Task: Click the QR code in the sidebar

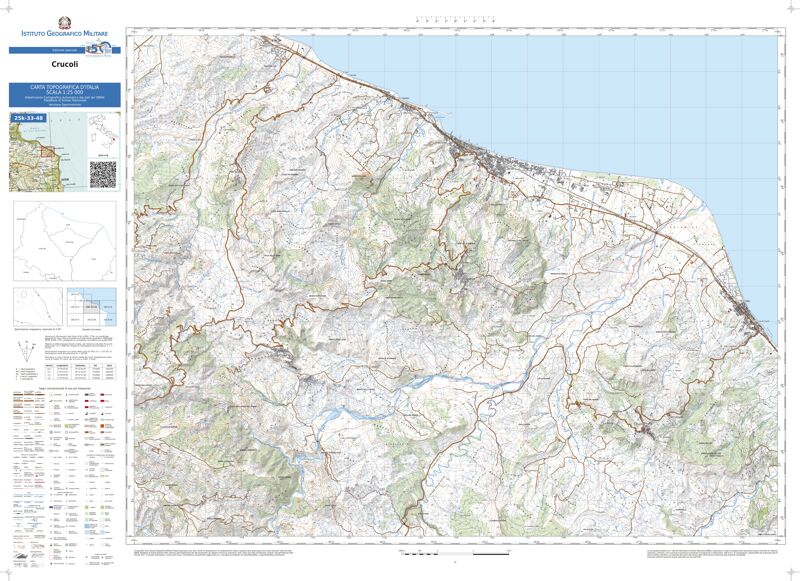Action: coord(103,173)
